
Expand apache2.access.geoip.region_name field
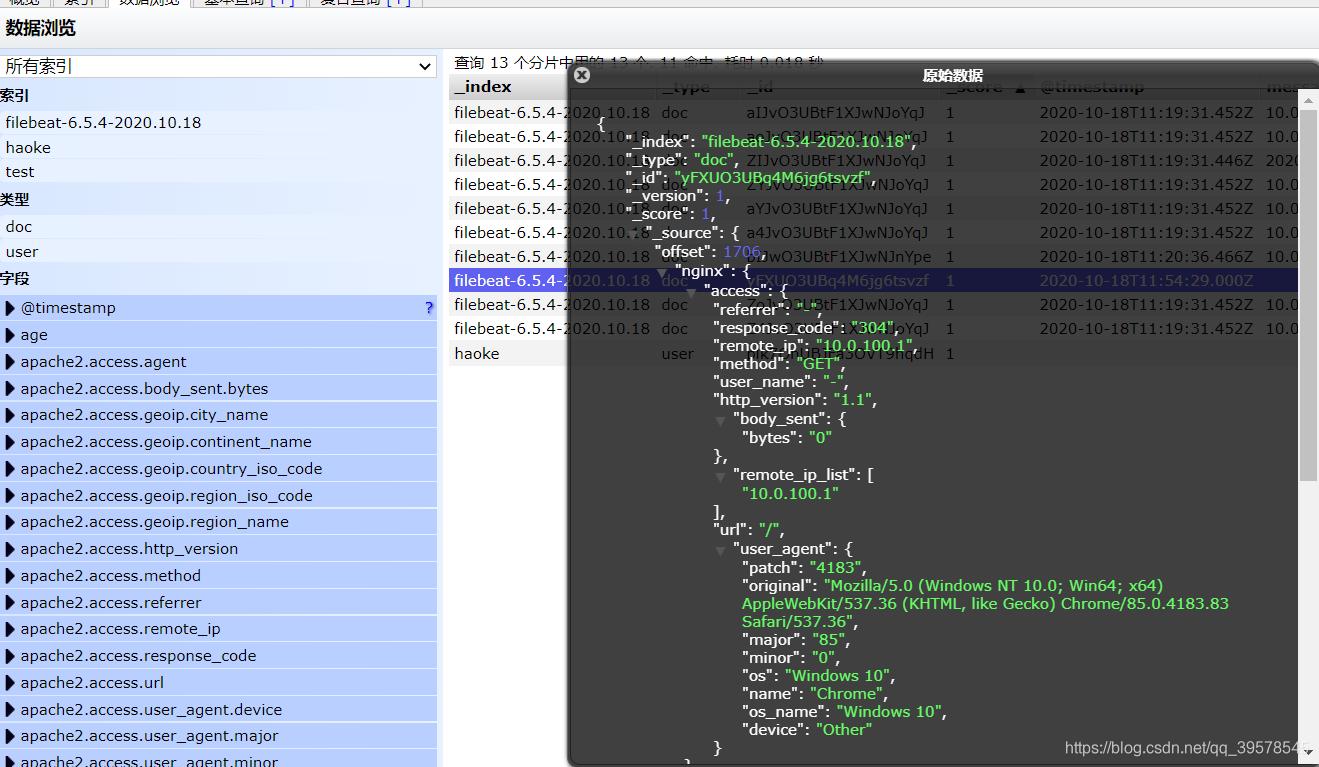tap(11, 522)
